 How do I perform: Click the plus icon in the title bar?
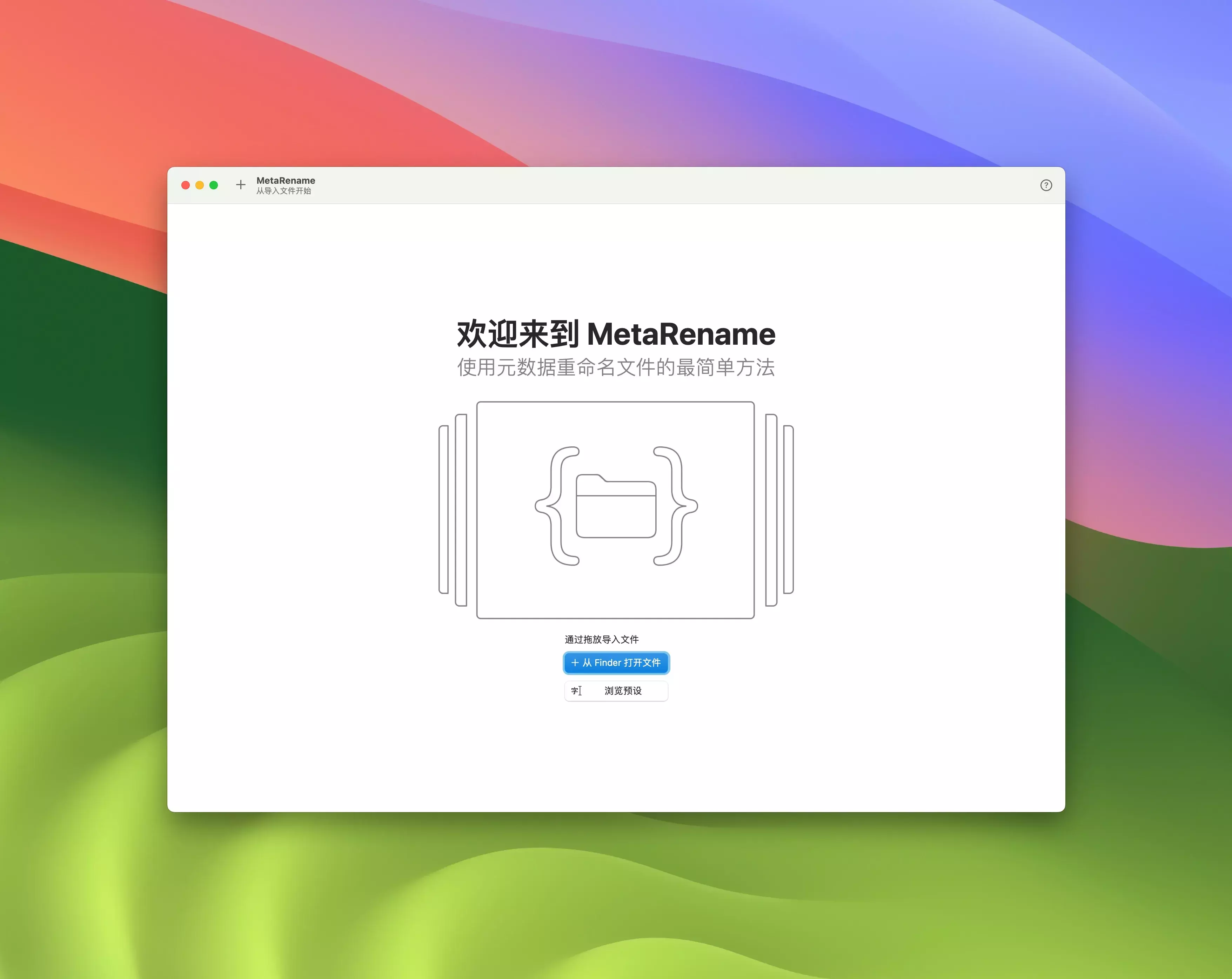tap(241, 185)
